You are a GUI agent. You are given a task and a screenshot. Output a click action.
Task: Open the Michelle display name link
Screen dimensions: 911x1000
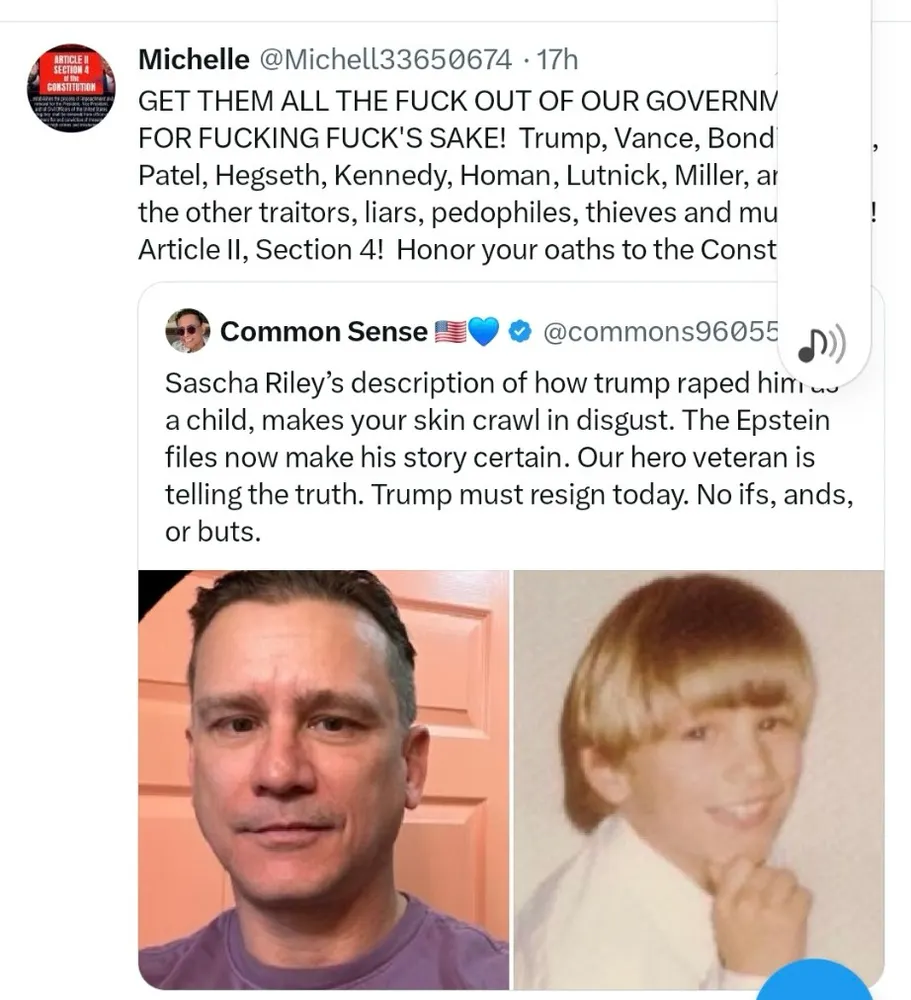point(193,60)
